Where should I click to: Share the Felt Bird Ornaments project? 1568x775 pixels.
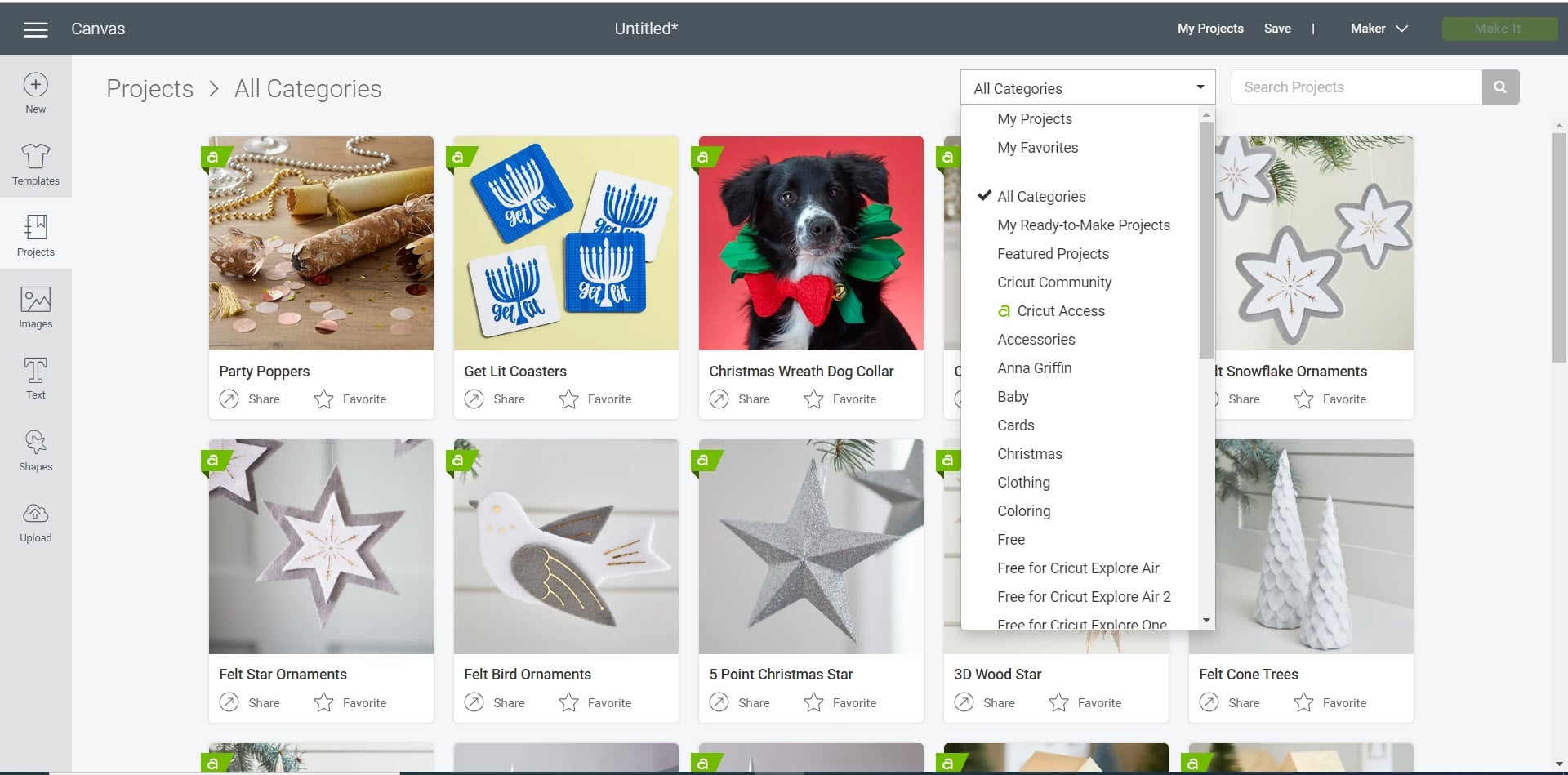click(x=495, y=702)
